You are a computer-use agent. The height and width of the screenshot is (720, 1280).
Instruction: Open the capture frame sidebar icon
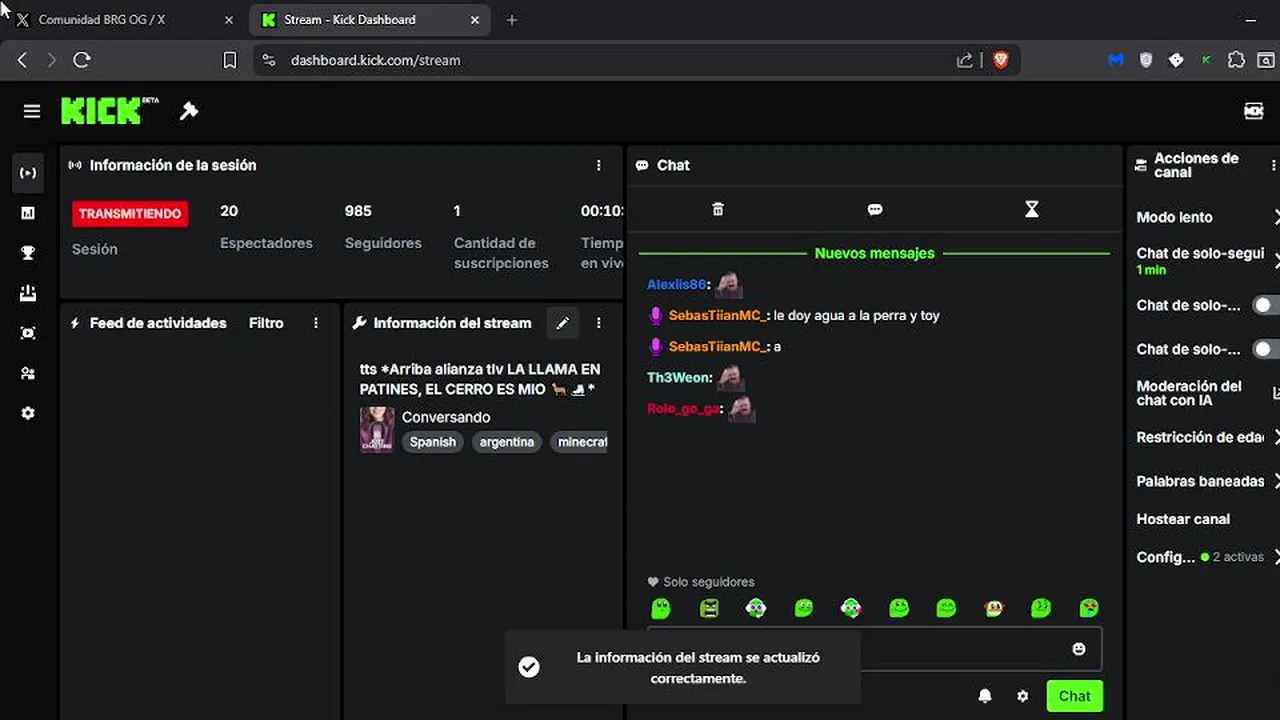(28, 333)
